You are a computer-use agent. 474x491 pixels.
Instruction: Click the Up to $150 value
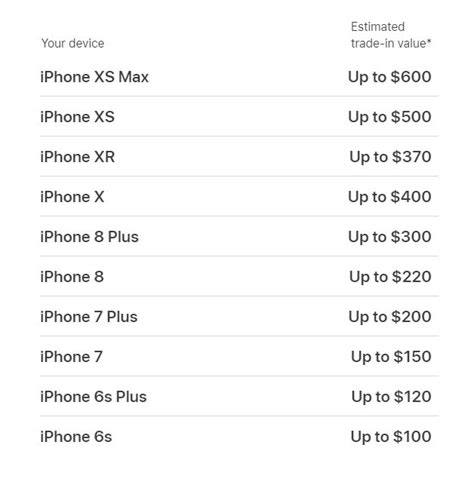[x=391, y=357]
